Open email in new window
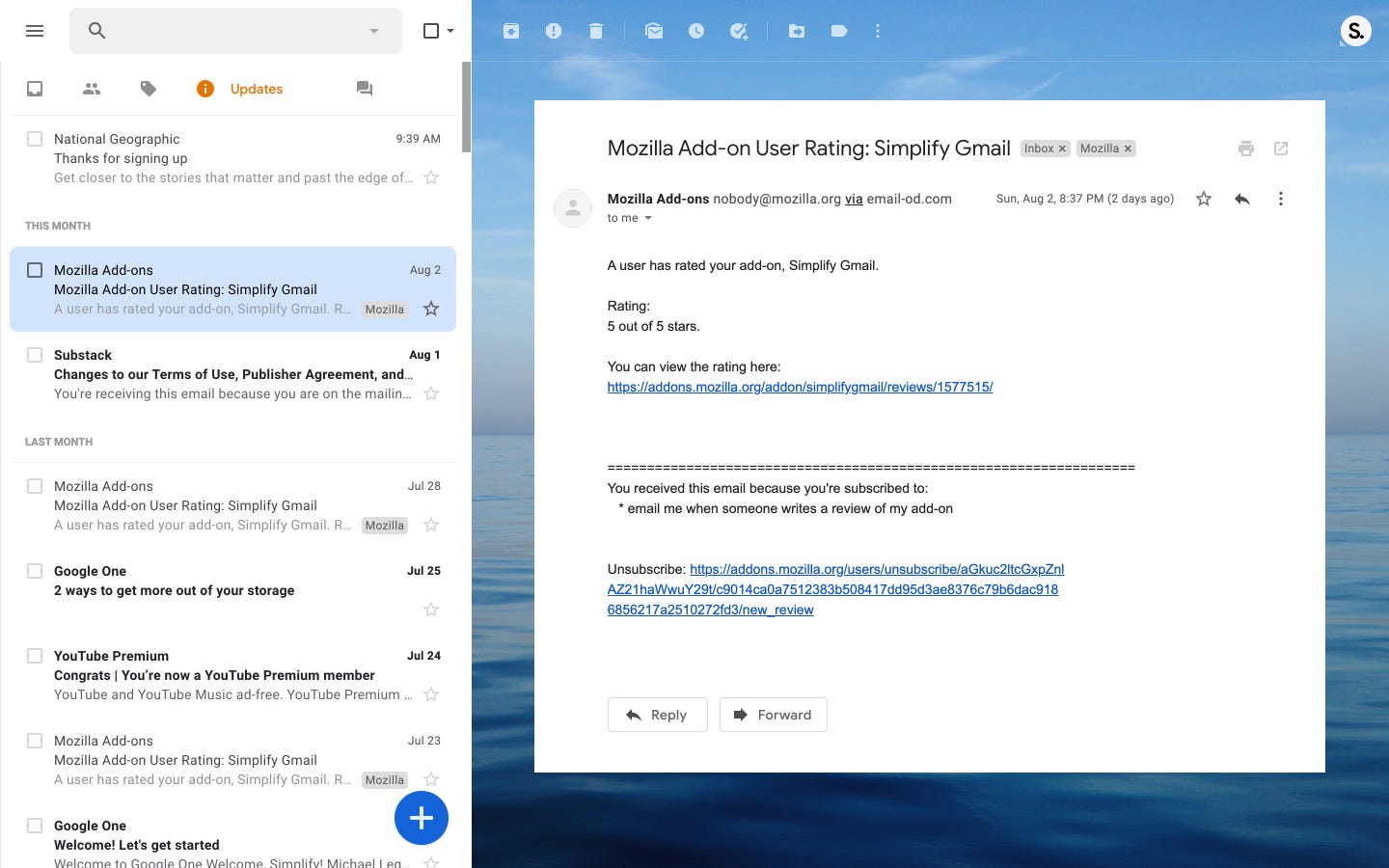The width and height of the screenshot is (1389, 868). 1281,149
